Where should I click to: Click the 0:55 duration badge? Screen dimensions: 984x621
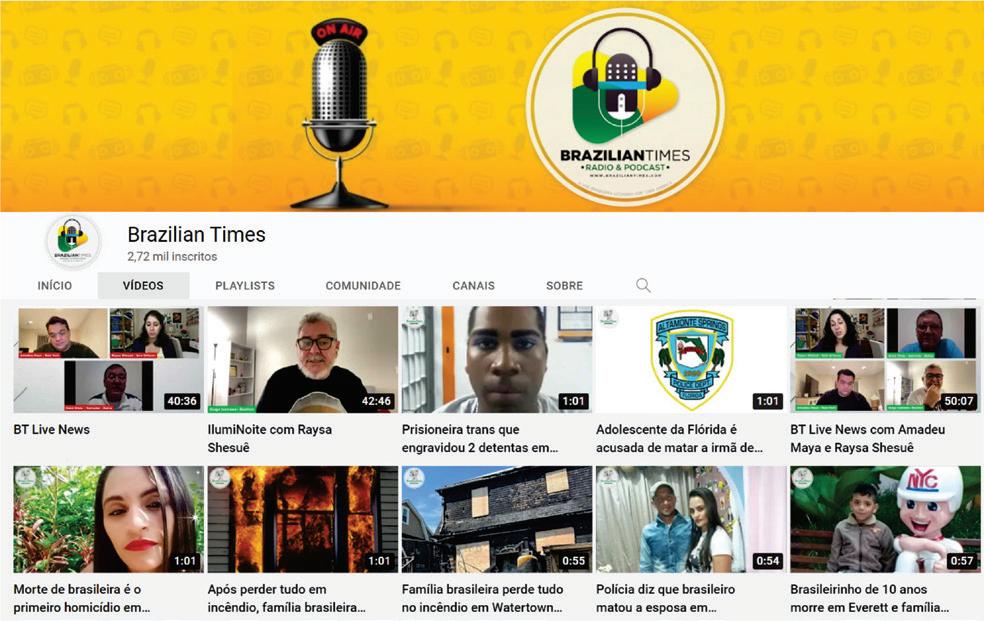(x=574, y=561)
